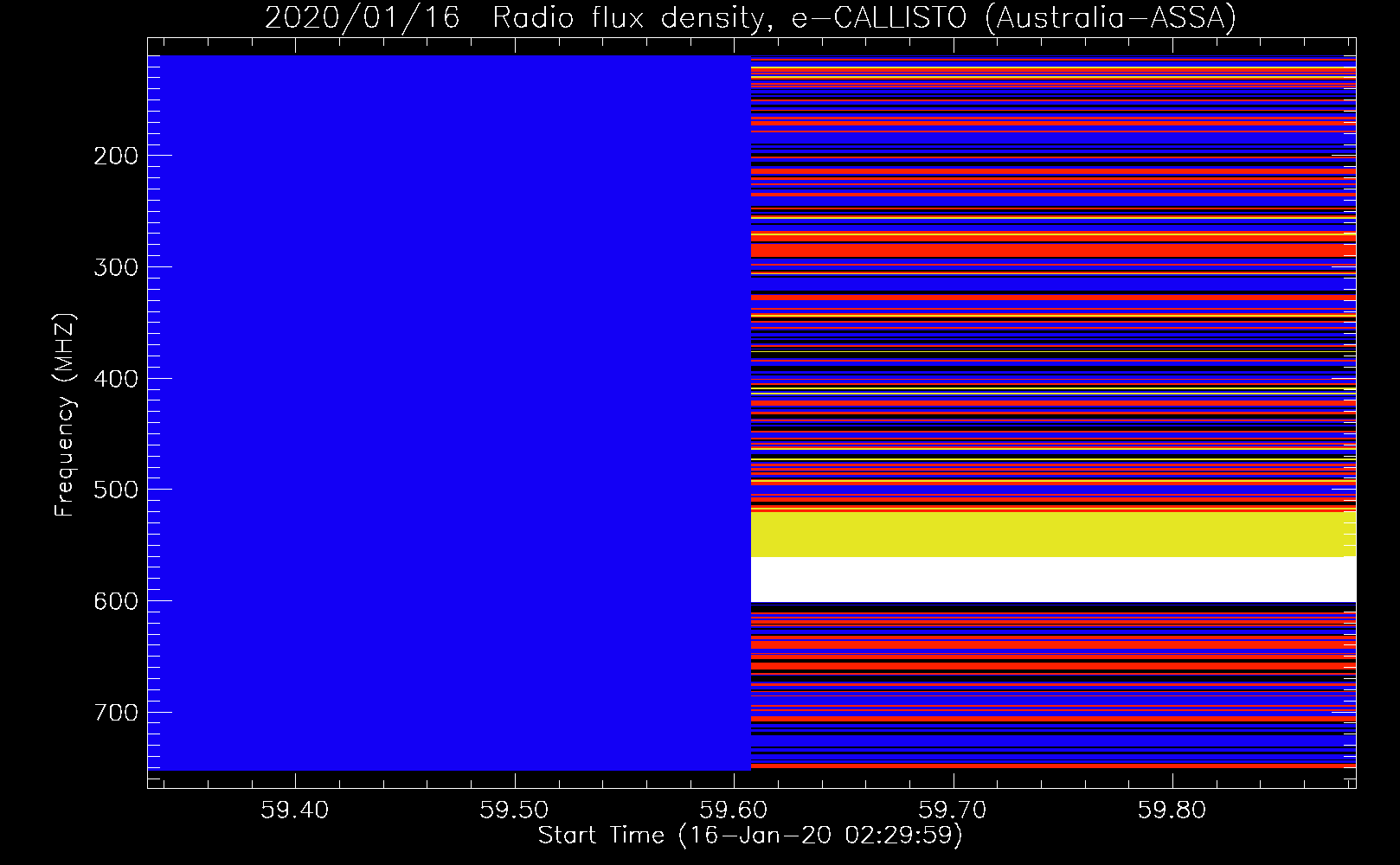Click the solid blue region of the spectrogram
The height and width of the screenshot is (865, 1400).
pos(450,413)
